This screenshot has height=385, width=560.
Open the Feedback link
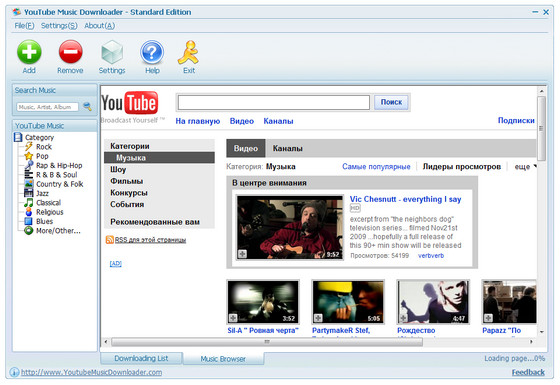pos(528,372)
